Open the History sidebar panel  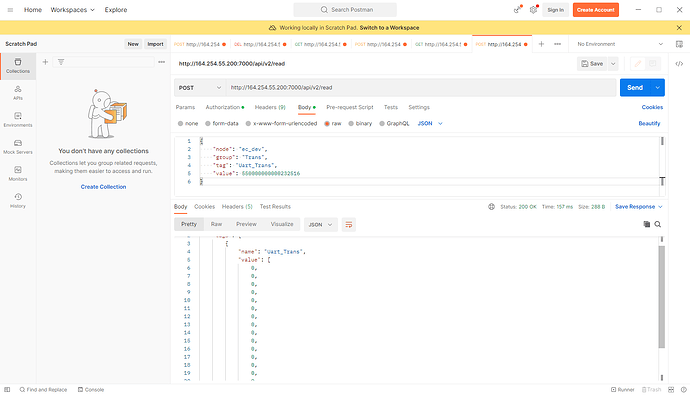click(x=18, y=201)
